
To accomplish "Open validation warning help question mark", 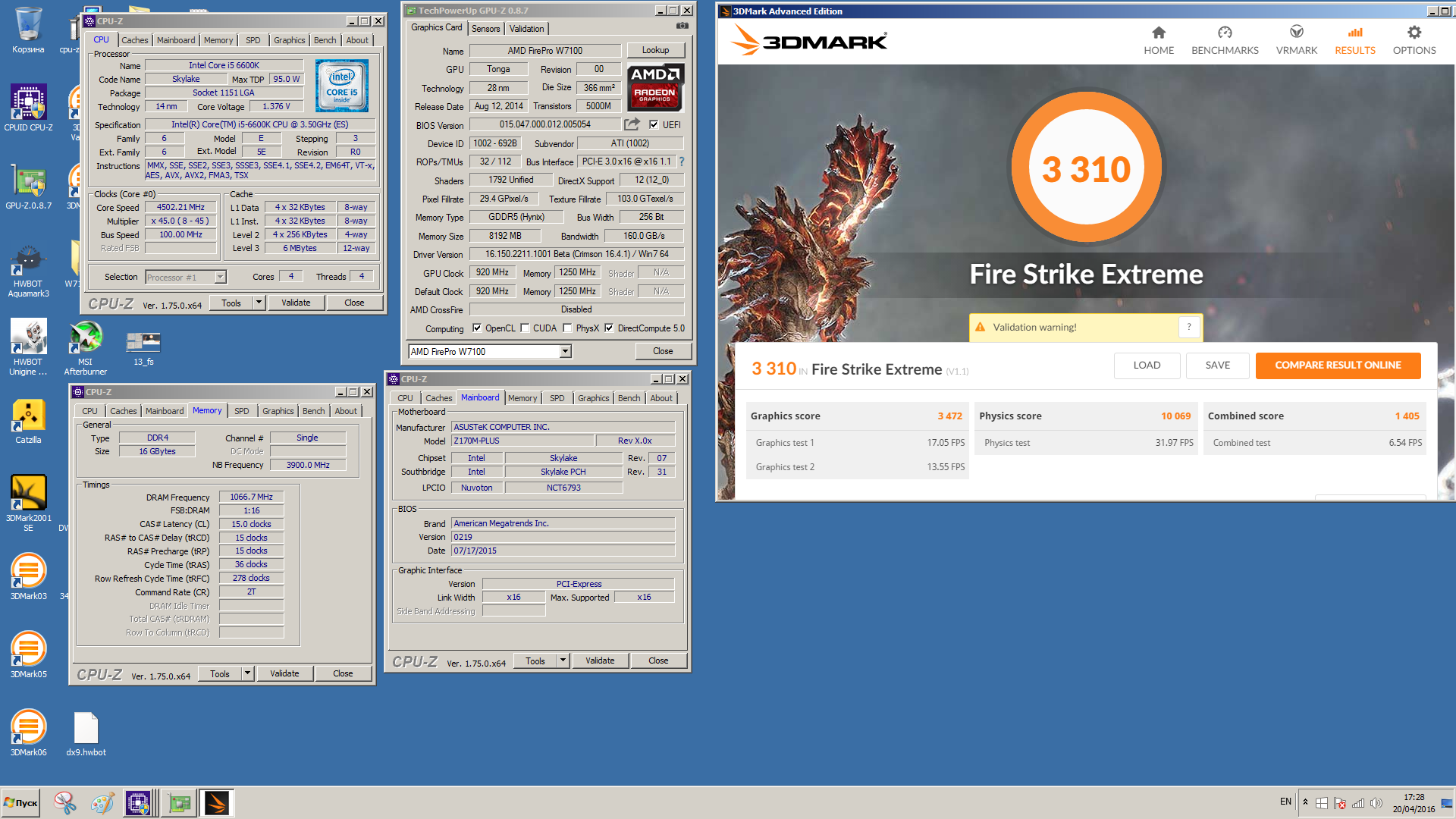I will tap(1189, 327).
